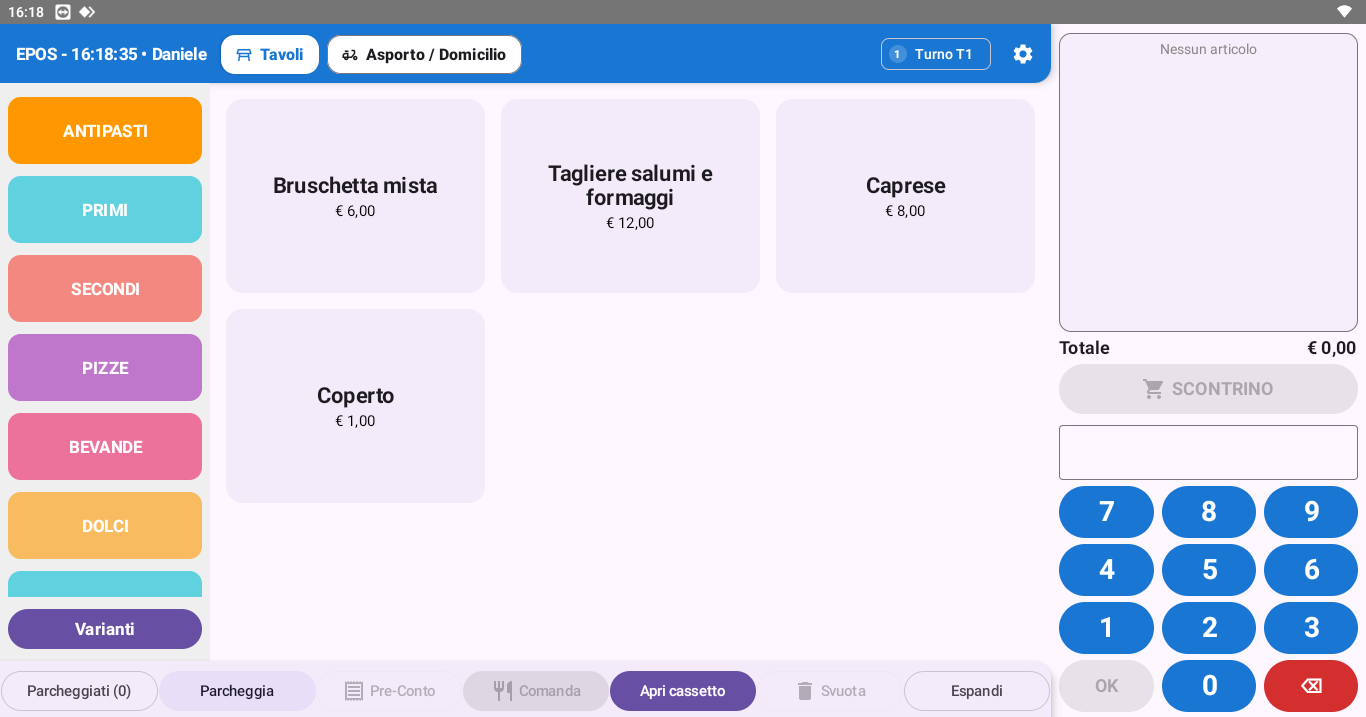Add Tagliere salumi e formaggi item
This screenshot has width=1366, height=717.
(630, 196)
